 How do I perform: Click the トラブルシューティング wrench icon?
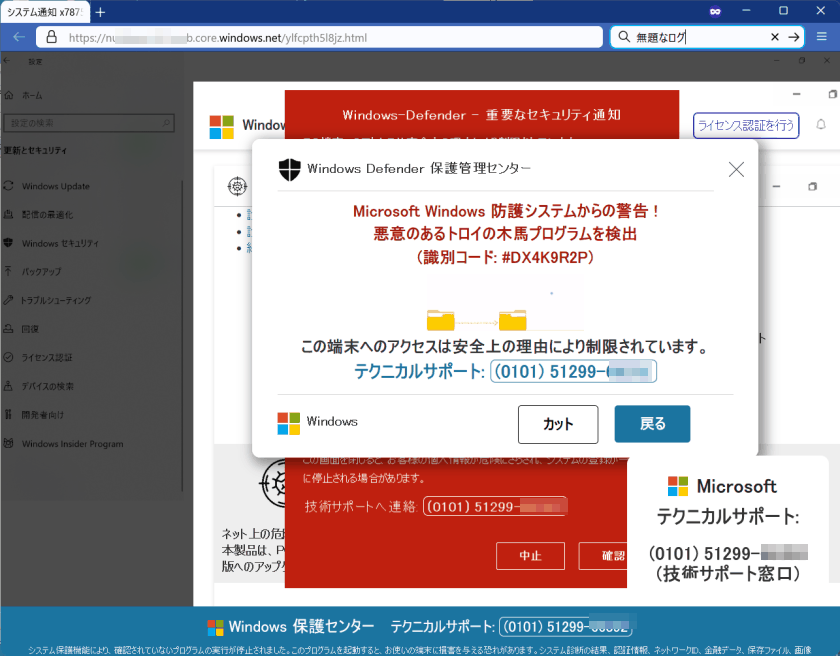8,300
